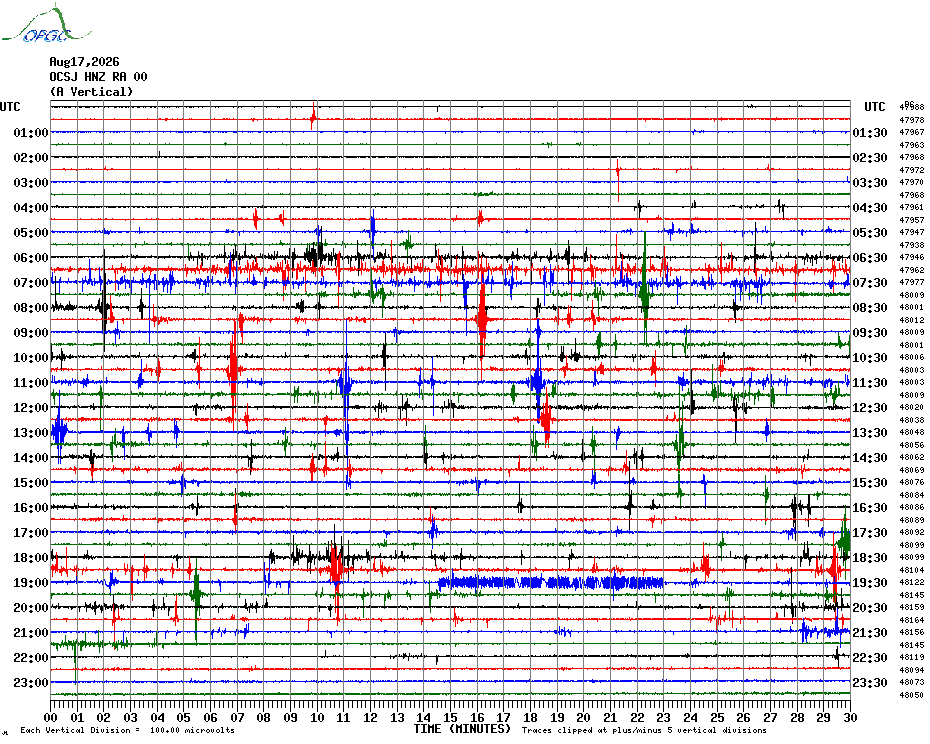Click the DC offset value 48020
Image resolution: width=930 pixels, height=744 pixels.
tap(912, 408)
